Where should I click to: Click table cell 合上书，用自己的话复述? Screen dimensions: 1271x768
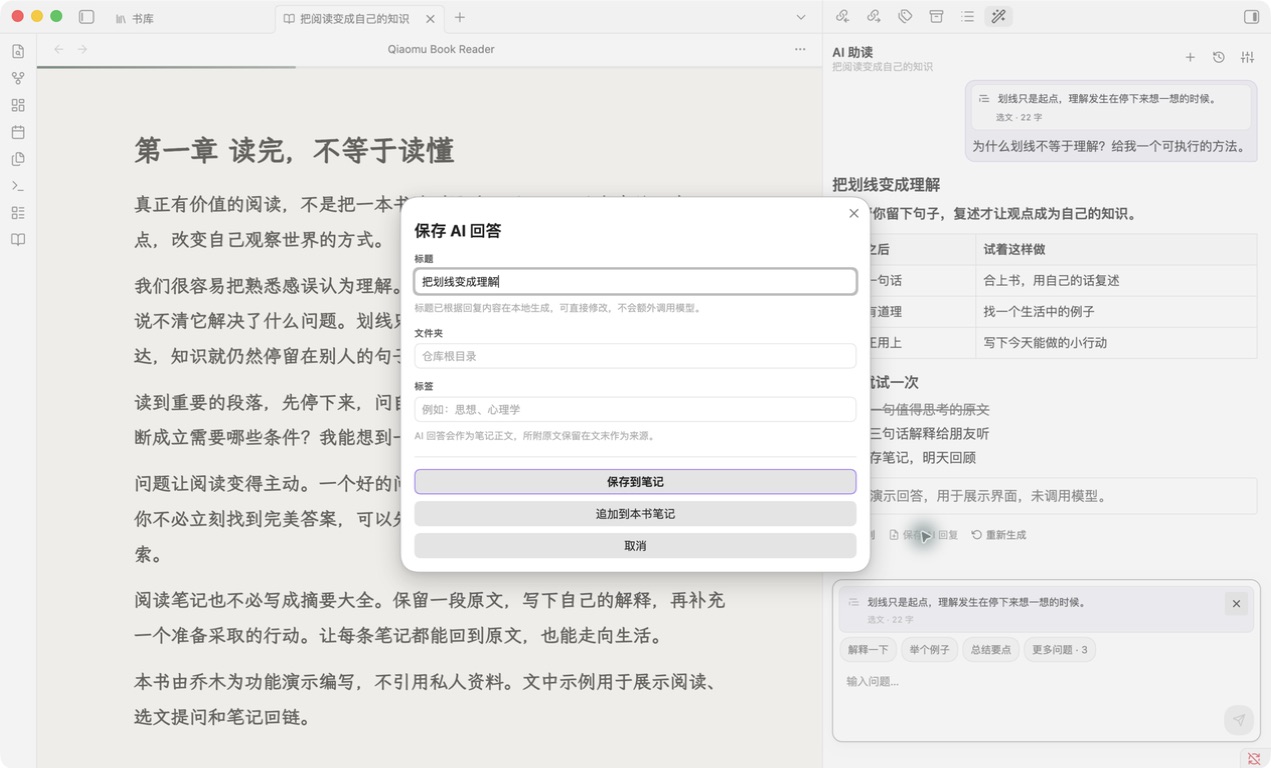[x=1116, y=281]
